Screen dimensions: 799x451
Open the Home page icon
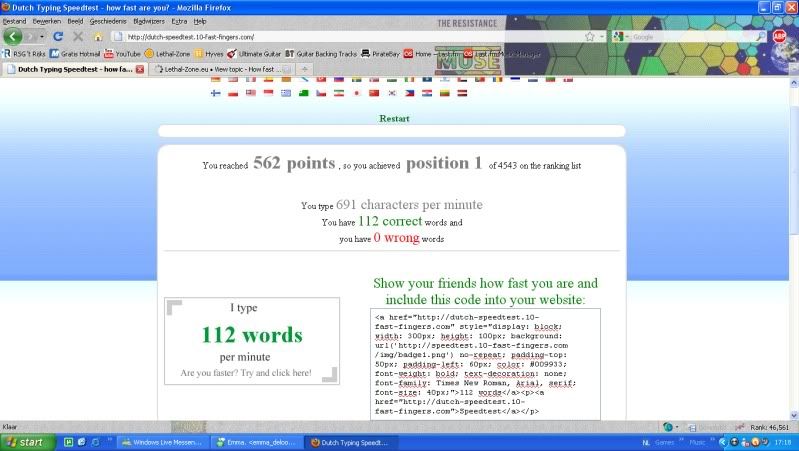[x=98, y=37]
